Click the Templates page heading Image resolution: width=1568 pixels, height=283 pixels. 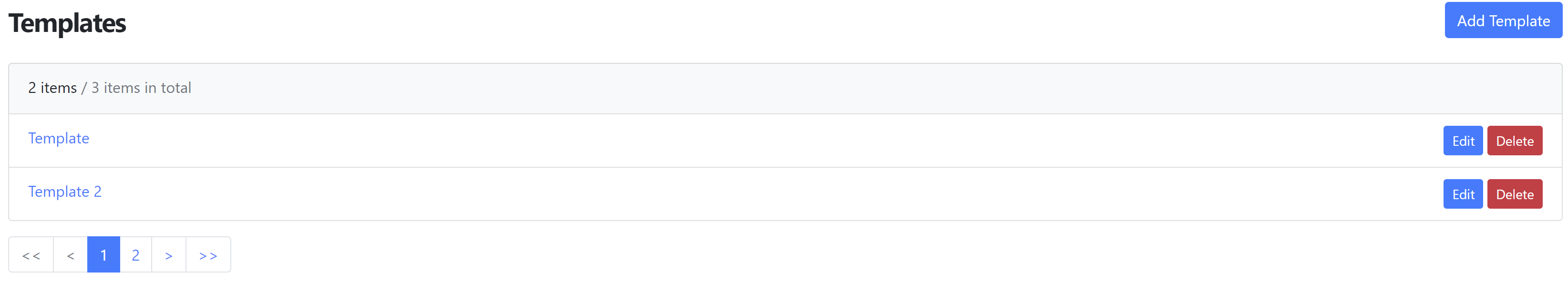click(67, 24)
